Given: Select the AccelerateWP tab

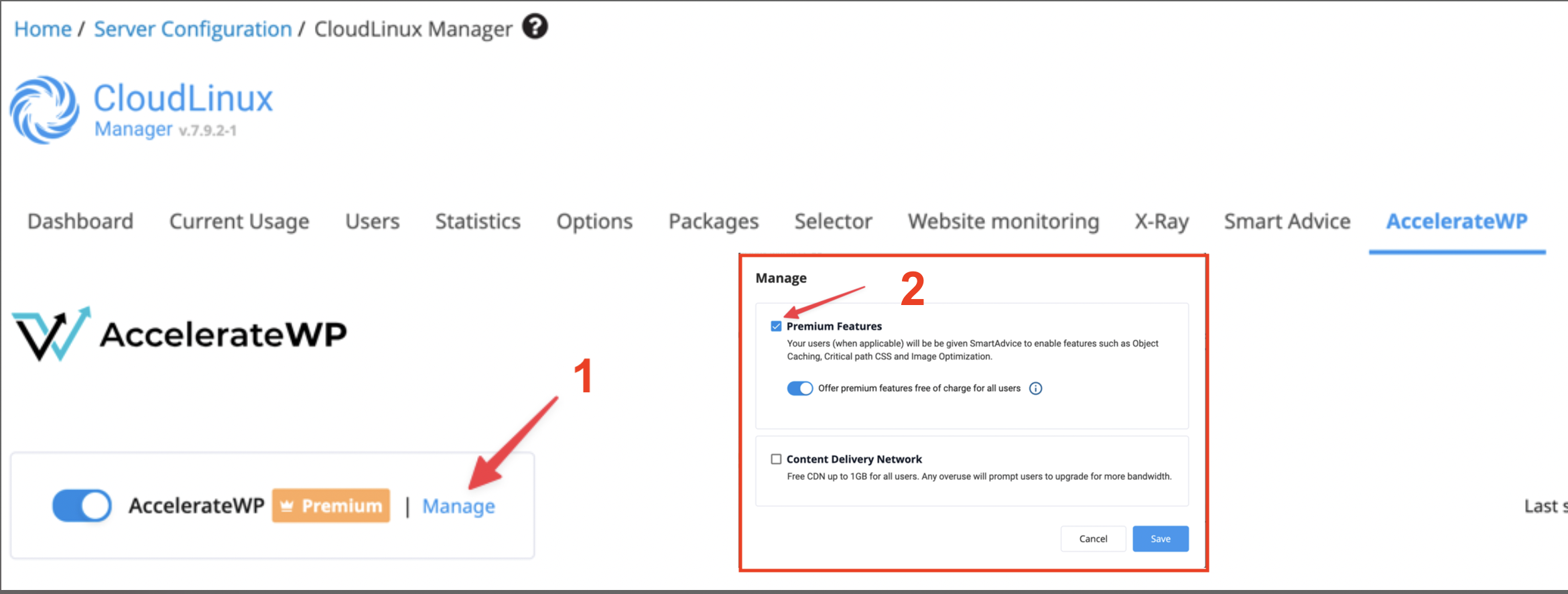Looking at the screenshot, I should 1457,221.
